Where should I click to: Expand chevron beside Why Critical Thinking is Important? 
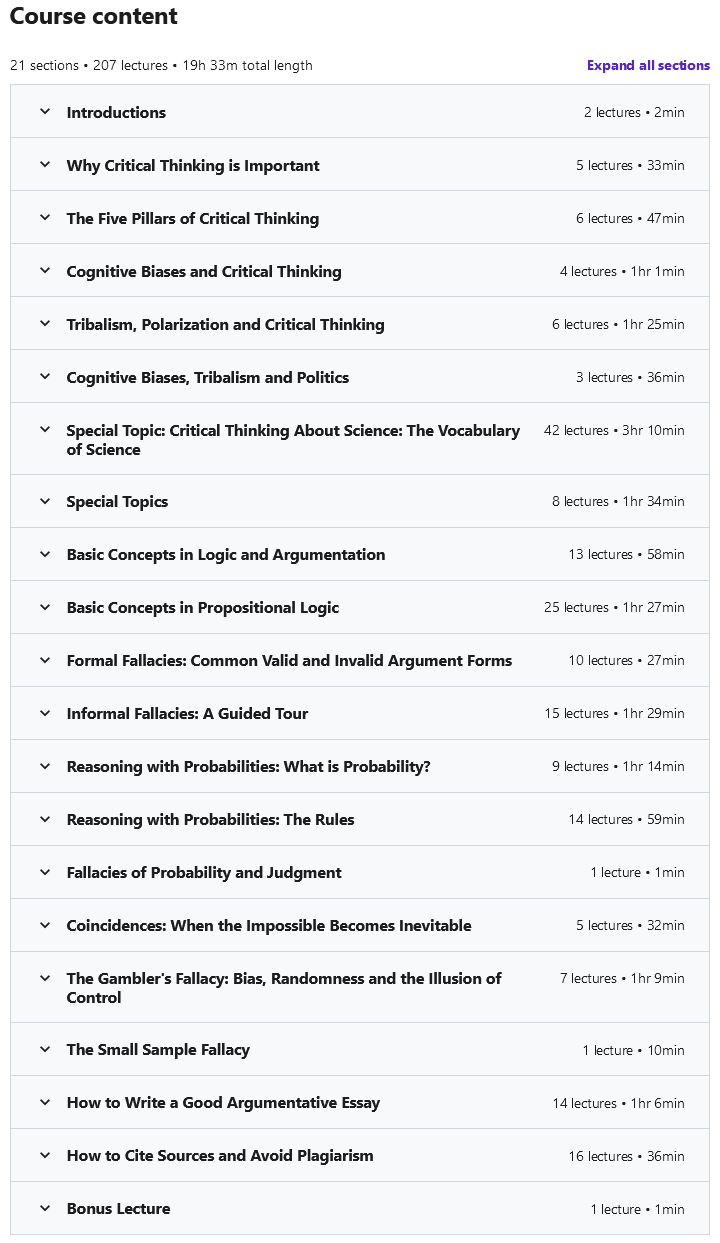[x=45, y=165]
